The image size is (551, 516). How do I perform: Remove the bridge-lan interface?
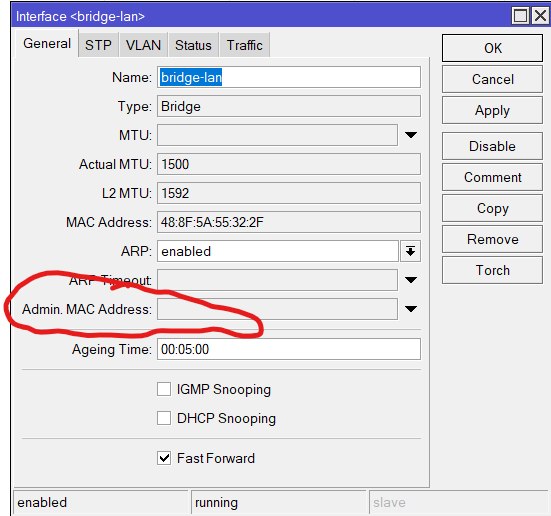pyautogui.click(x=492, y=239)
